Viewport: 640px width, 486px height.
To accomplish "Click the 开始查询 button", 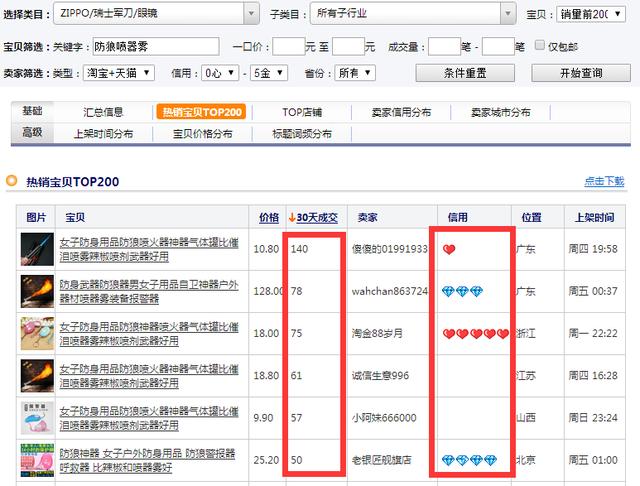I will click(581, 73).
